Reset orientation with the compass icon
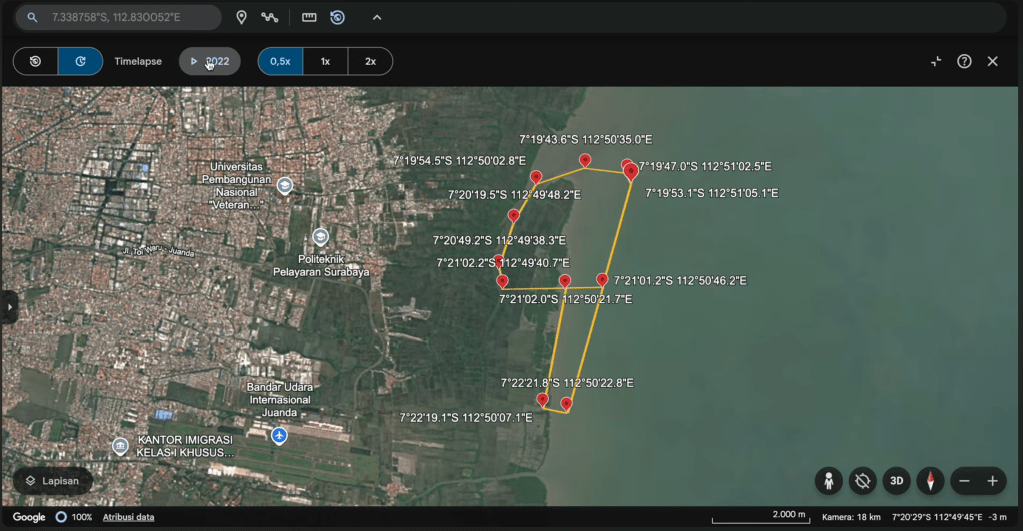1023x531 pixels. (x=930, y=481)
